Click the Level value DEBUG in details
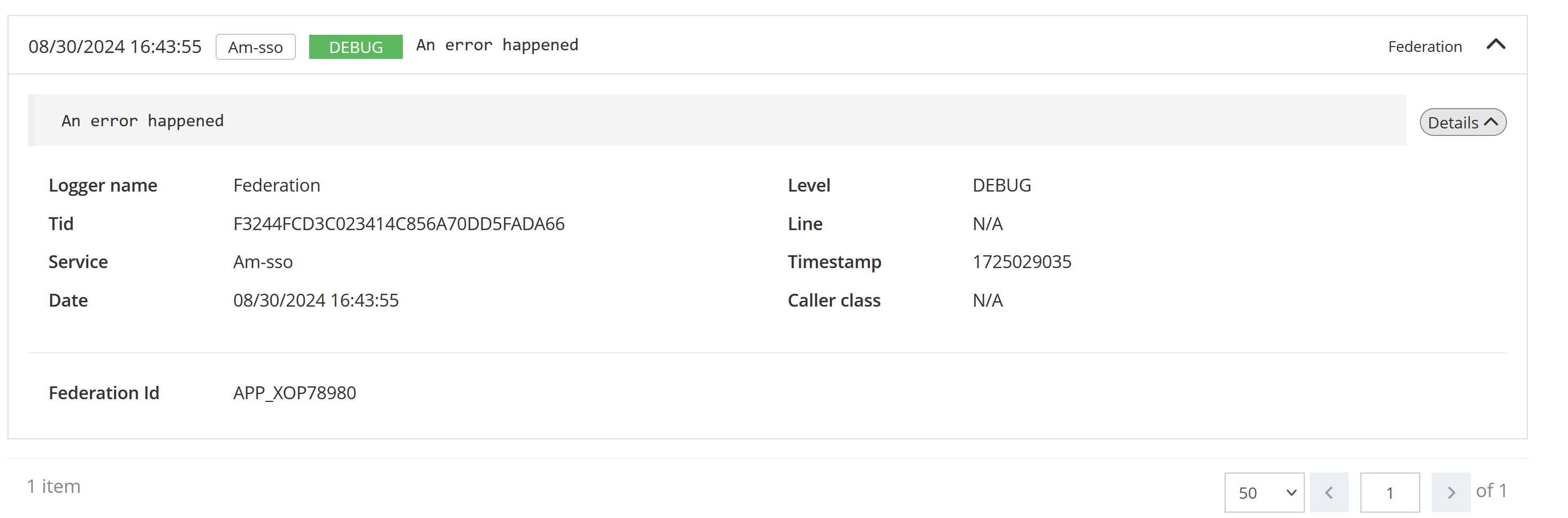Screen dimensions: 1568x518 1001,186
